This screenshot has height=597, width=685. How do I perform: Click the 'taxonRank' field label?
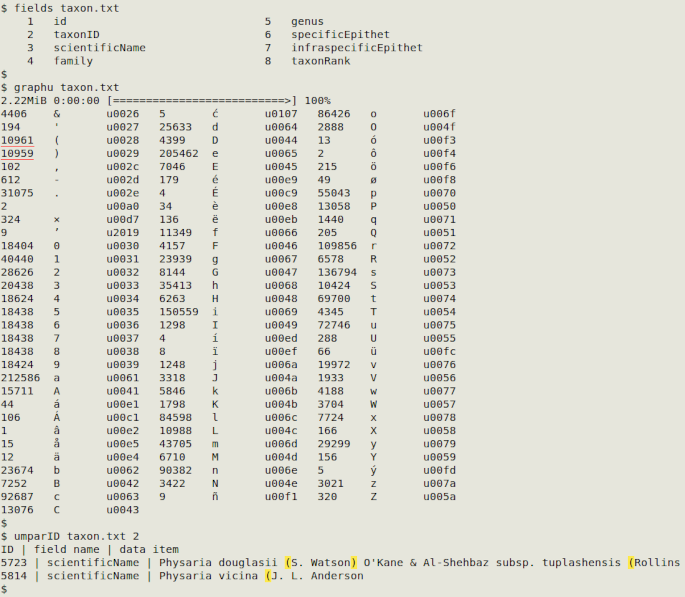[321, 61]
